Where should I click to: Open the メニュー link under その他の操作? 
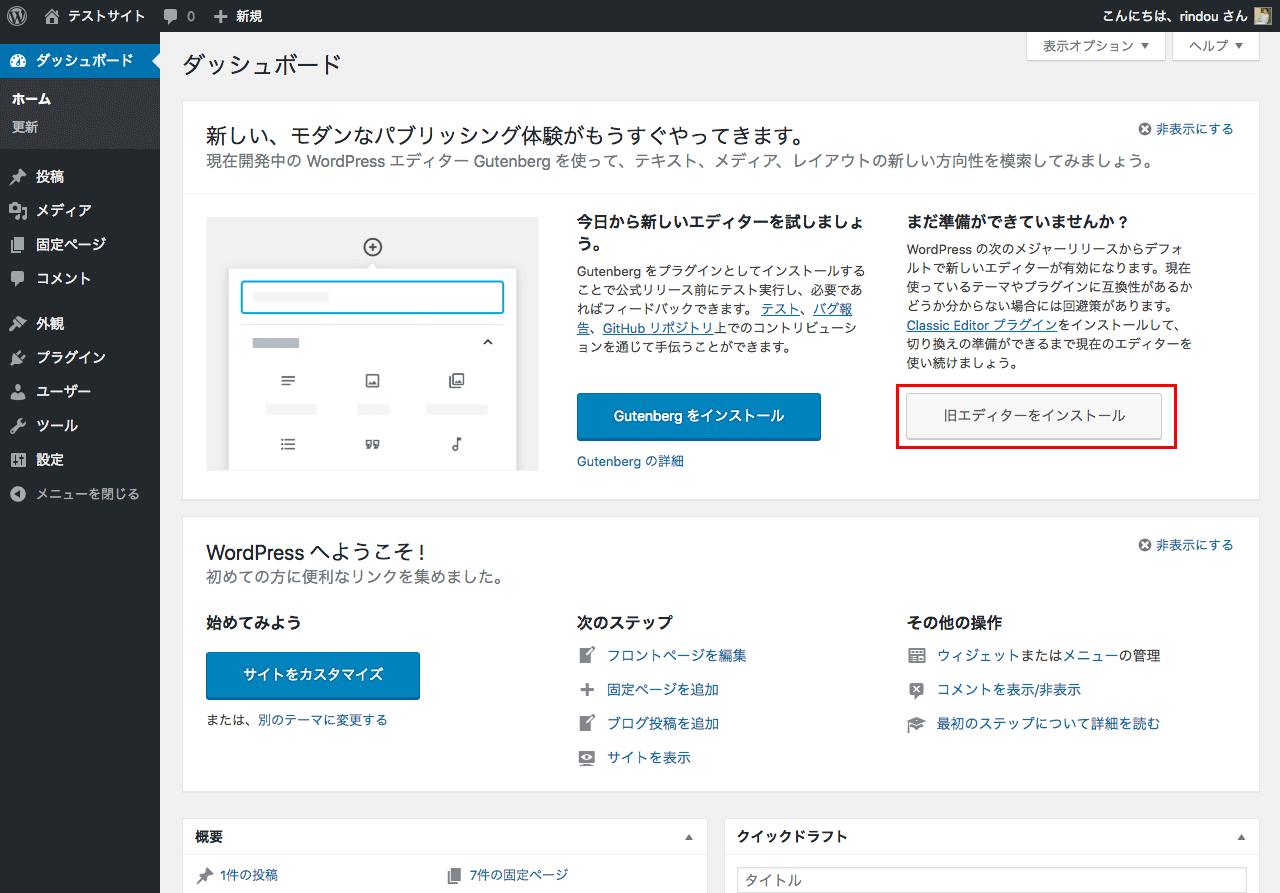tap(1090, 656)
